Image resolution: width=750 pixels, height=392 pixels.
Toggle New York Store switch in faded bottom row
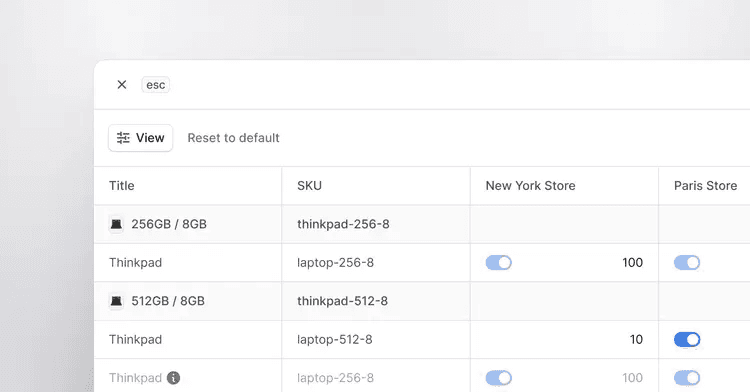click(x=498, y=378)
